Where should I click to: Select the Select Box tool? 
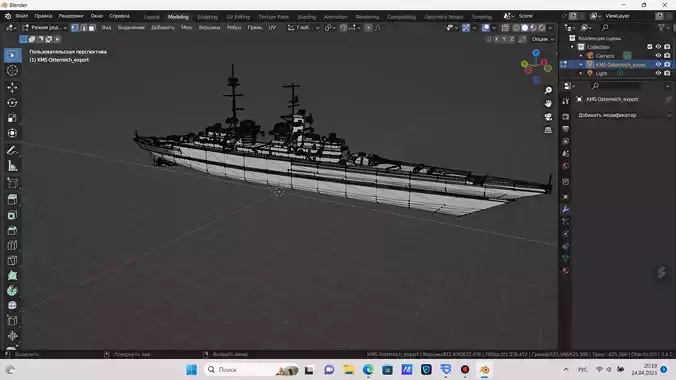coord(12,55)
